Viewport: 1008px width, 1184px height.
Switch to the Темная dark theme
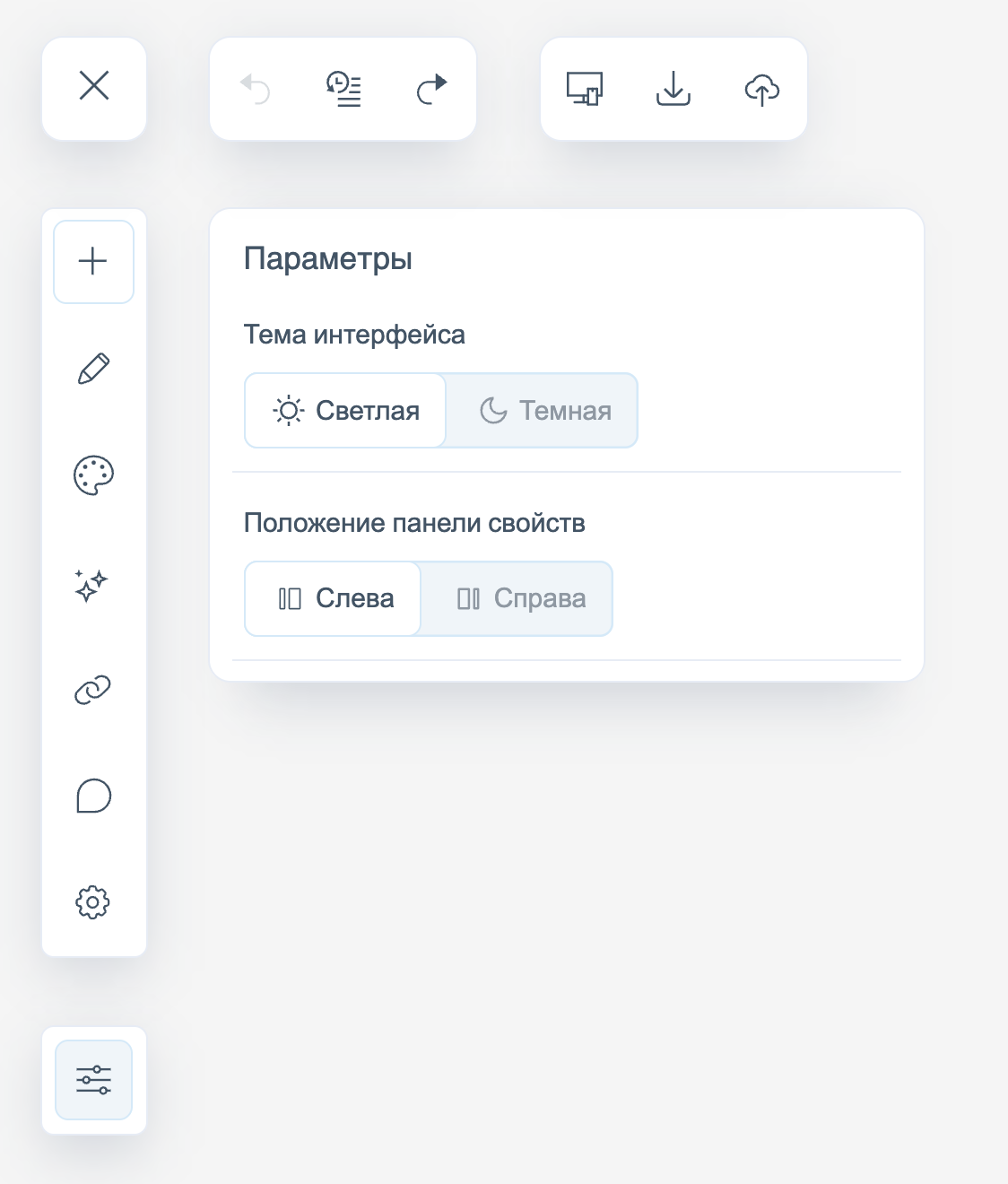click(x=544, y=411)
